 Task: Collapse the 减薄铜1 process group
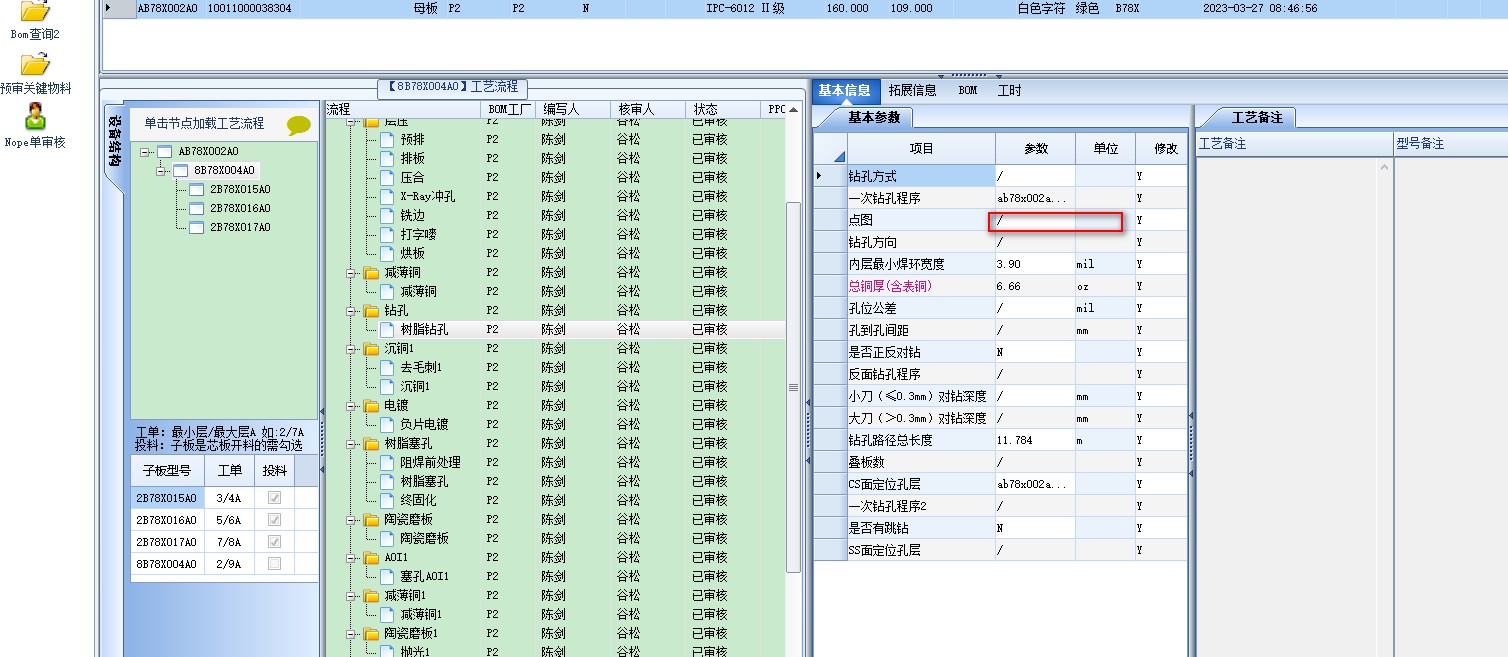352,595
